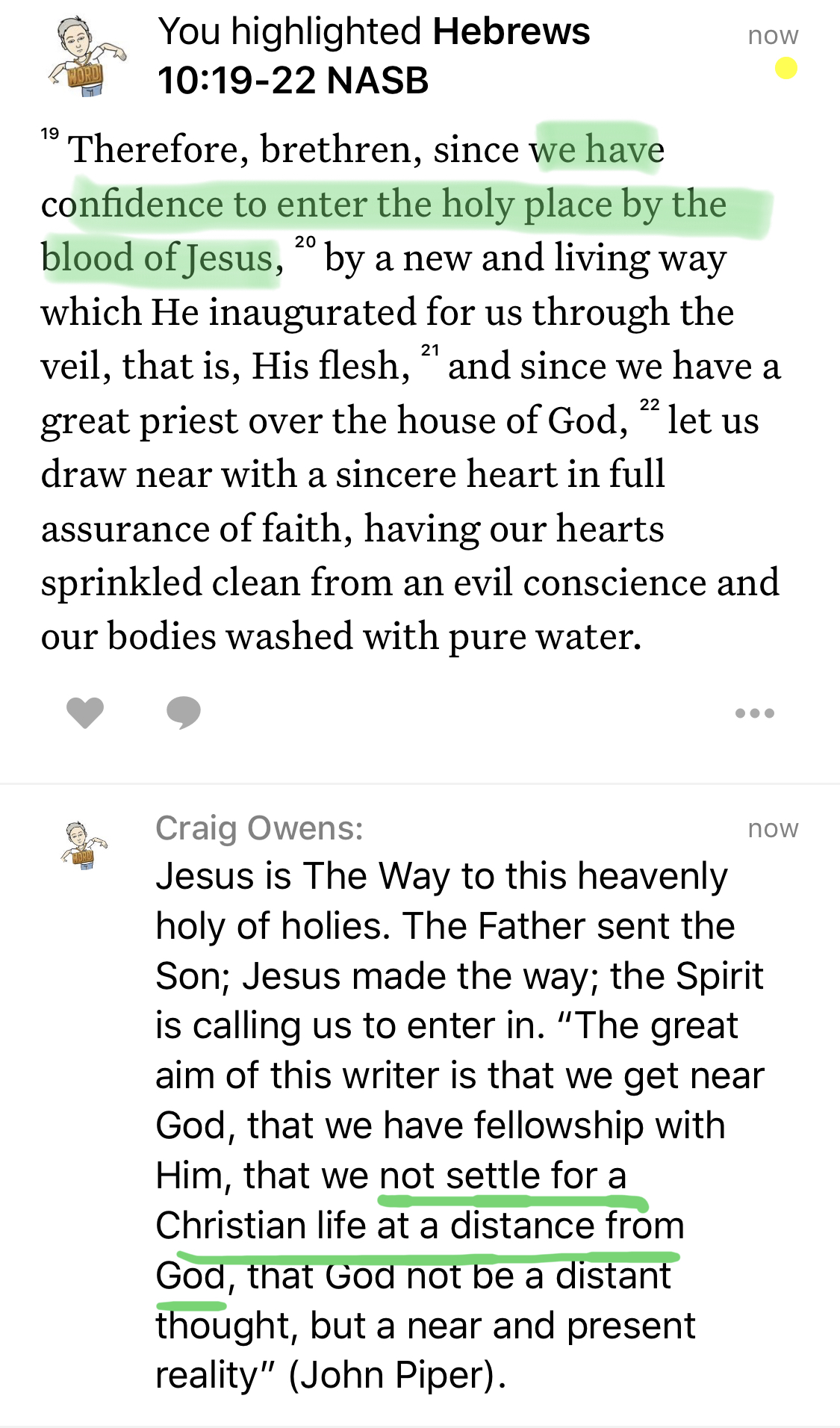Tap the green highlighted "blood of Jesus" text
This screenshot has height=1428, width=840.
click(x=157, y=258)
